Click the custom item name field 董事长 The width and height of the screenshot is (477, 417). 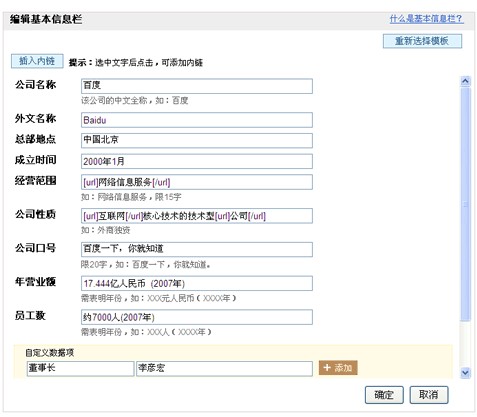(x=80, y=369)
